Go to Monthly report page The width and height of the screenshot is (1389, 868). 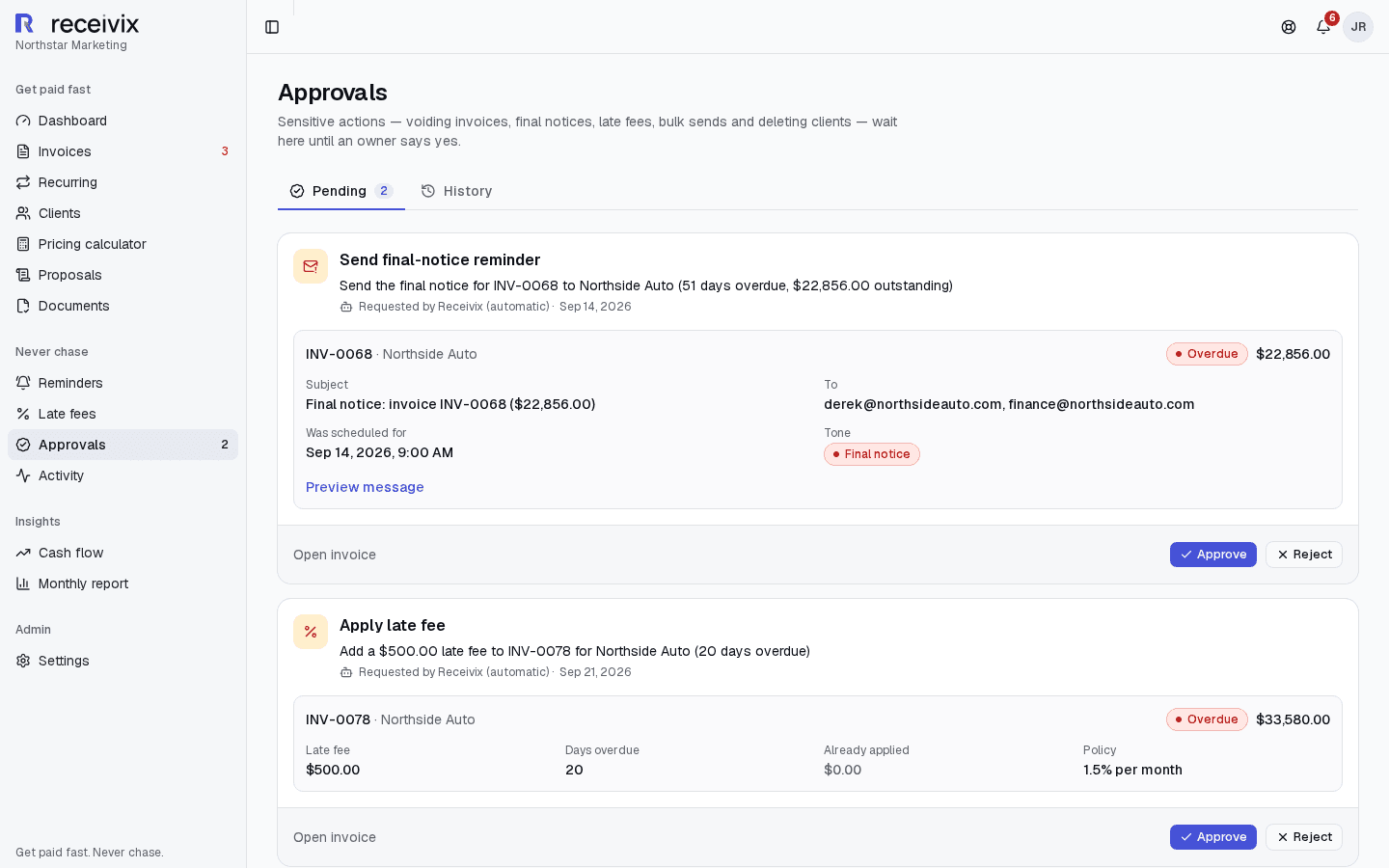click(x=123, y=583)
